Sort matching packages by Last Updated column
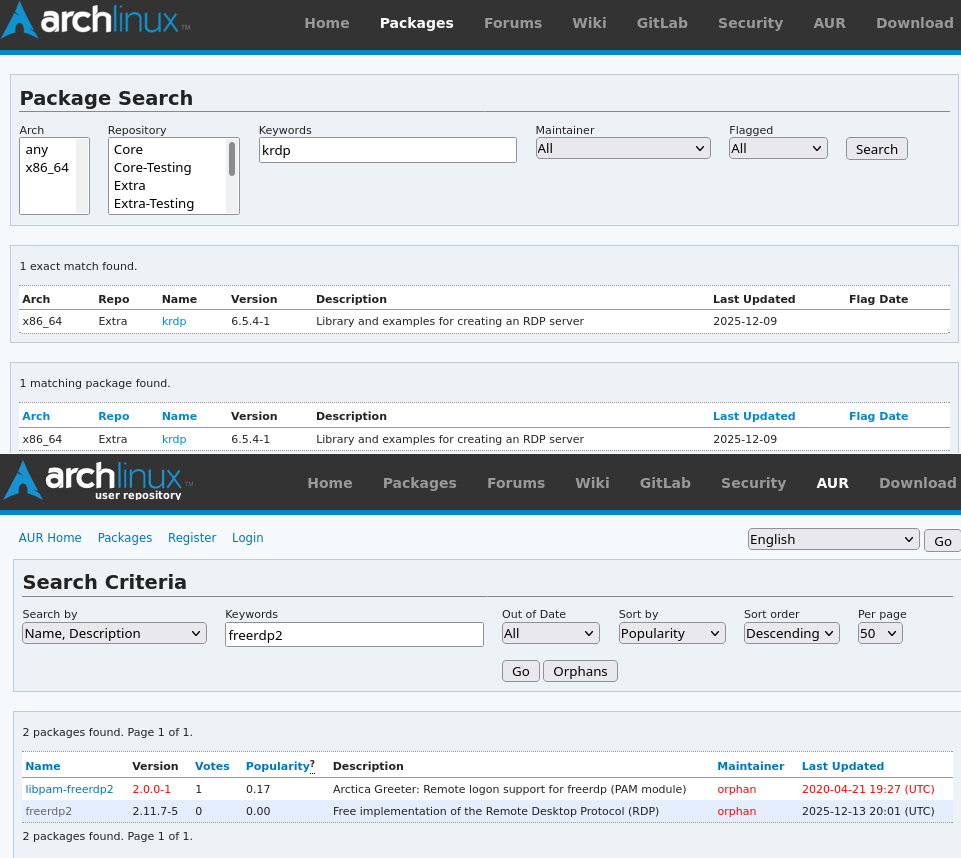 754,416
